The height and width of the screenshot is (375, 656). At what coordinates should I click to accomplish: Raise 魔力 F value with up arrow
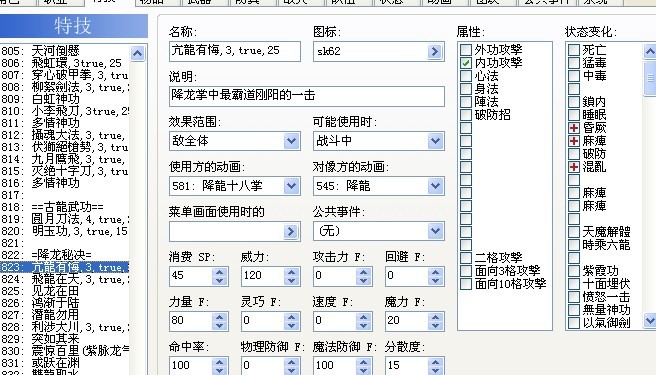coord(435,316)
